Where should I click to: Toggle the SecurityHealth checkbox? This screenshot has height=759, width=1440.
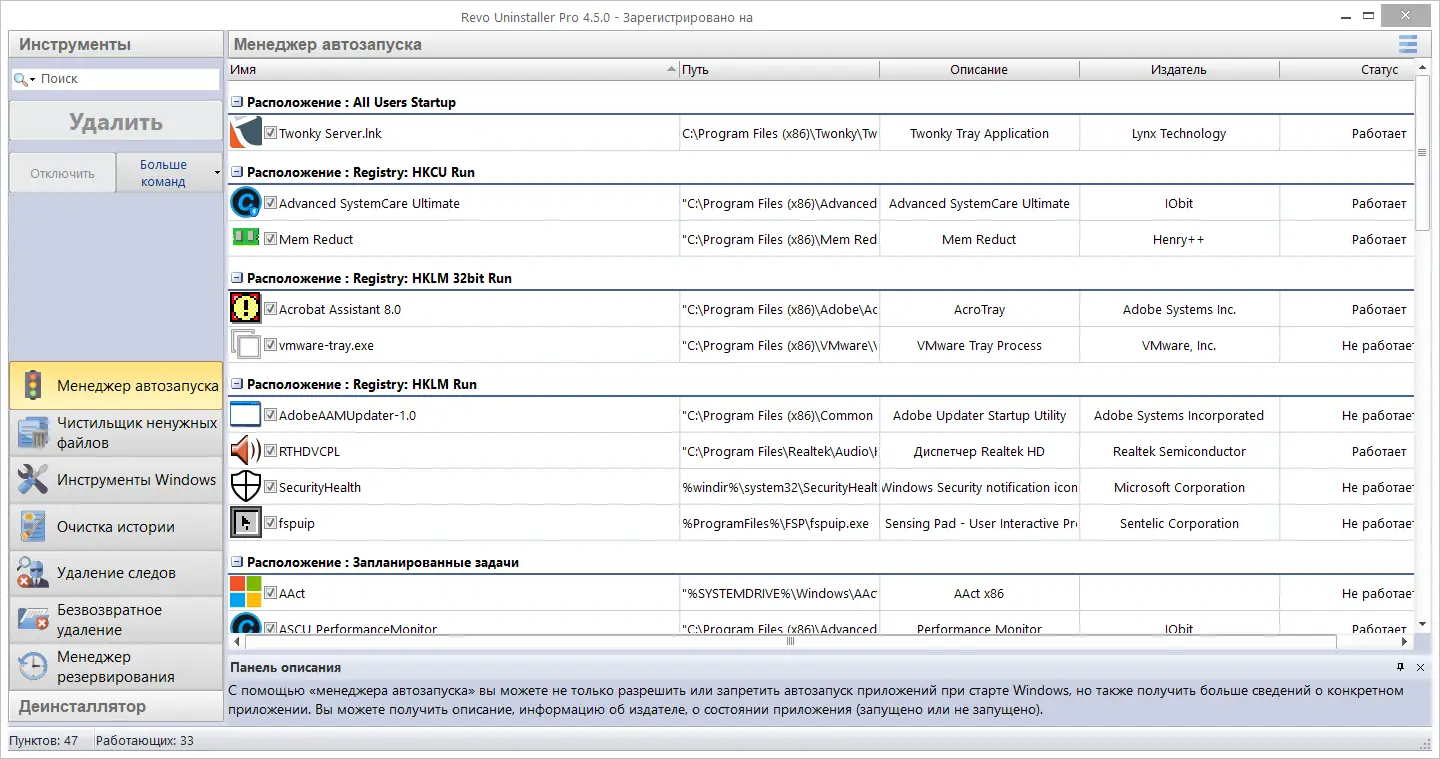point(270,486)
